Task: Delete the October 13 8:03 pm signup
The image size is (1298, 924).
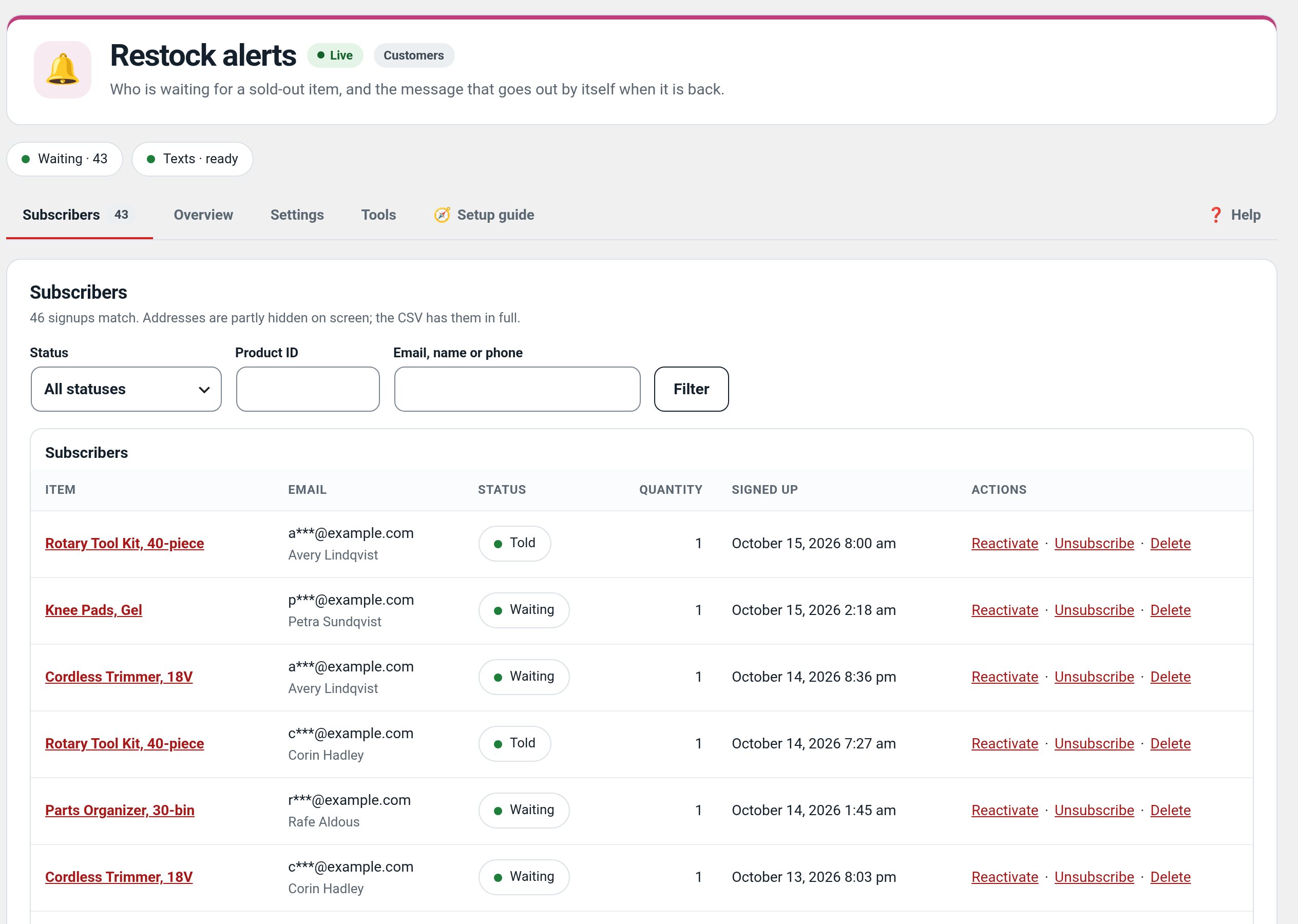Action: tap(1170, 877)
